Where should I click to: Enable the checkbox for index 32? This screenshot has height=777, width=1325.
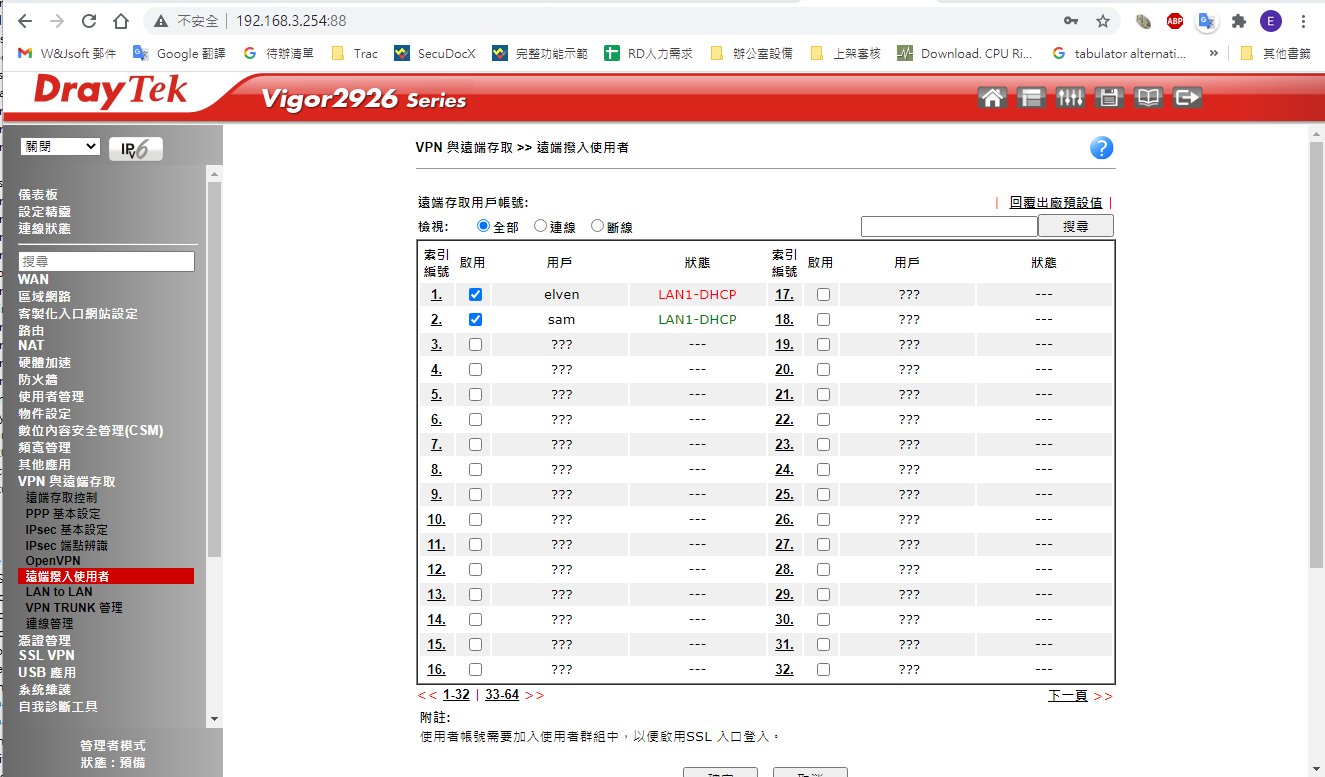click(823, 669)
